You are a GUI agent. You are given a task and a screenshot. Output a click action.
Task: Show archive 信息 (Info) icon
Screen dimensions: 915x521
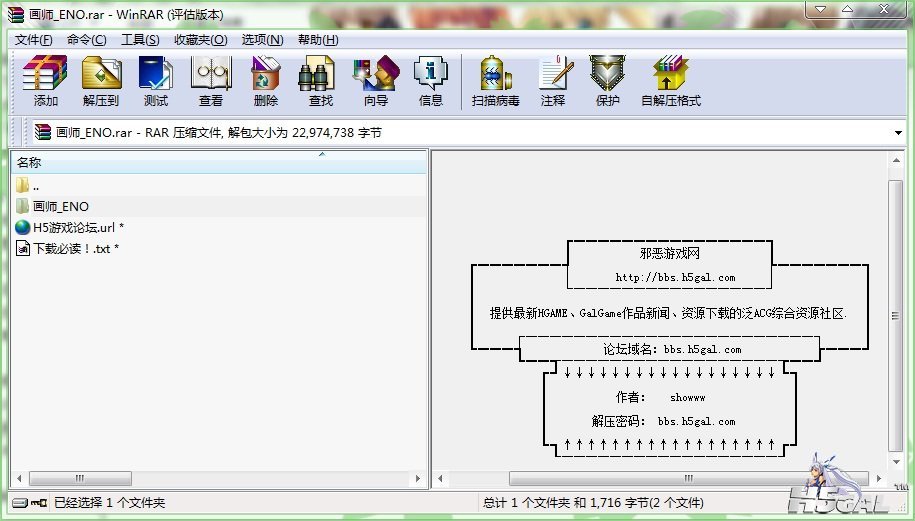click(x=431, y=81)
